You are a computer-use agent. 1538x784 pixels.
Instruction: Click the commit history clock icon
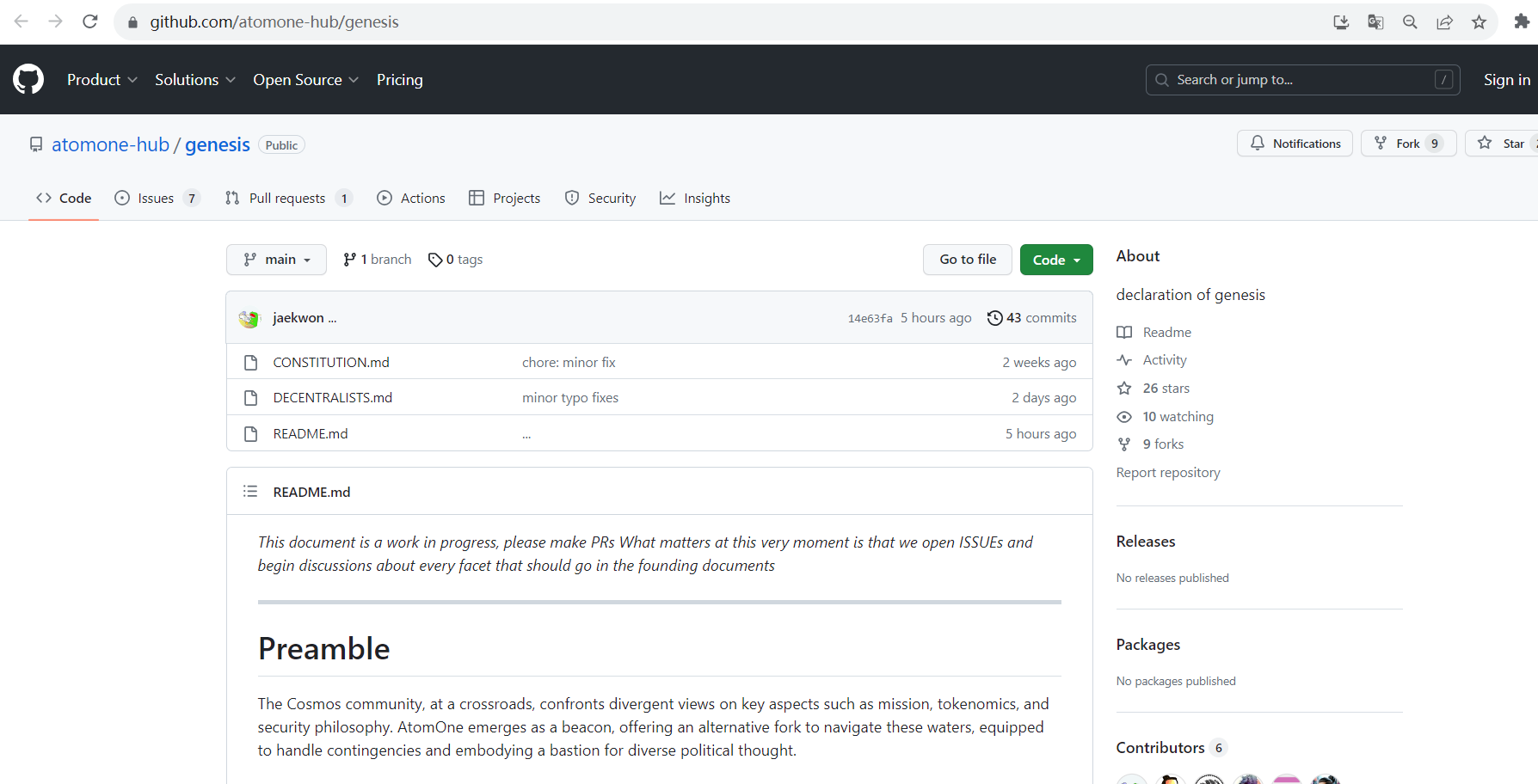[x=995, y=318]
